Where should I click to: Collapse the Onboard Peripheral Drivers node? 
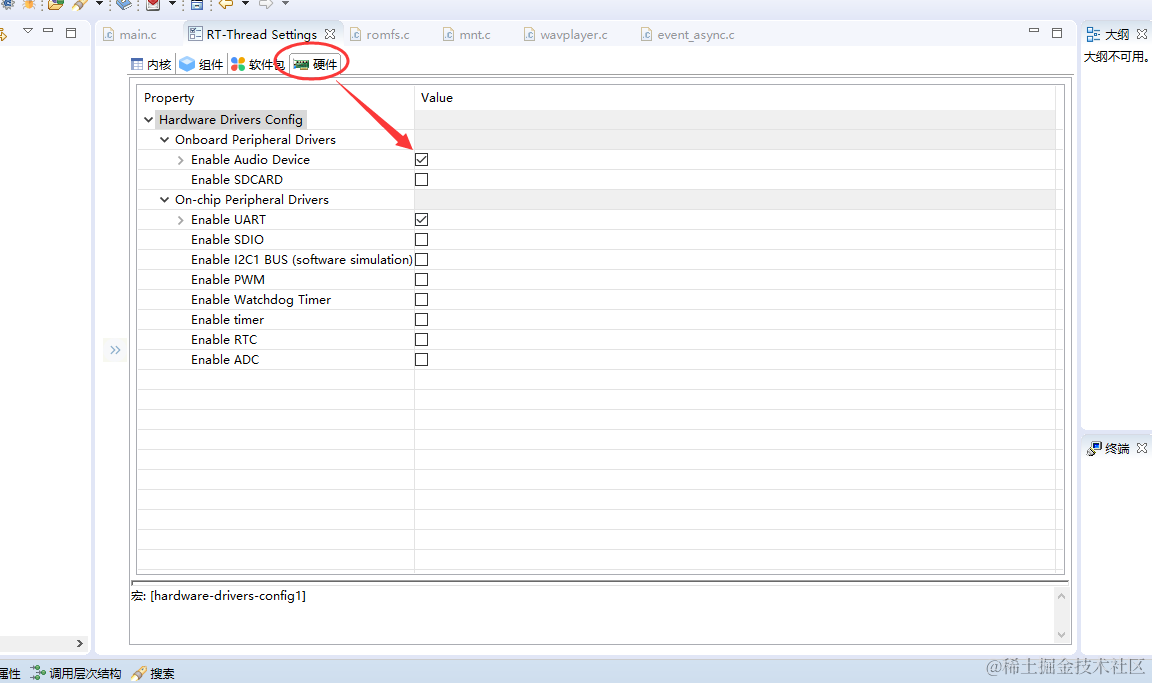tap(165, 140)
